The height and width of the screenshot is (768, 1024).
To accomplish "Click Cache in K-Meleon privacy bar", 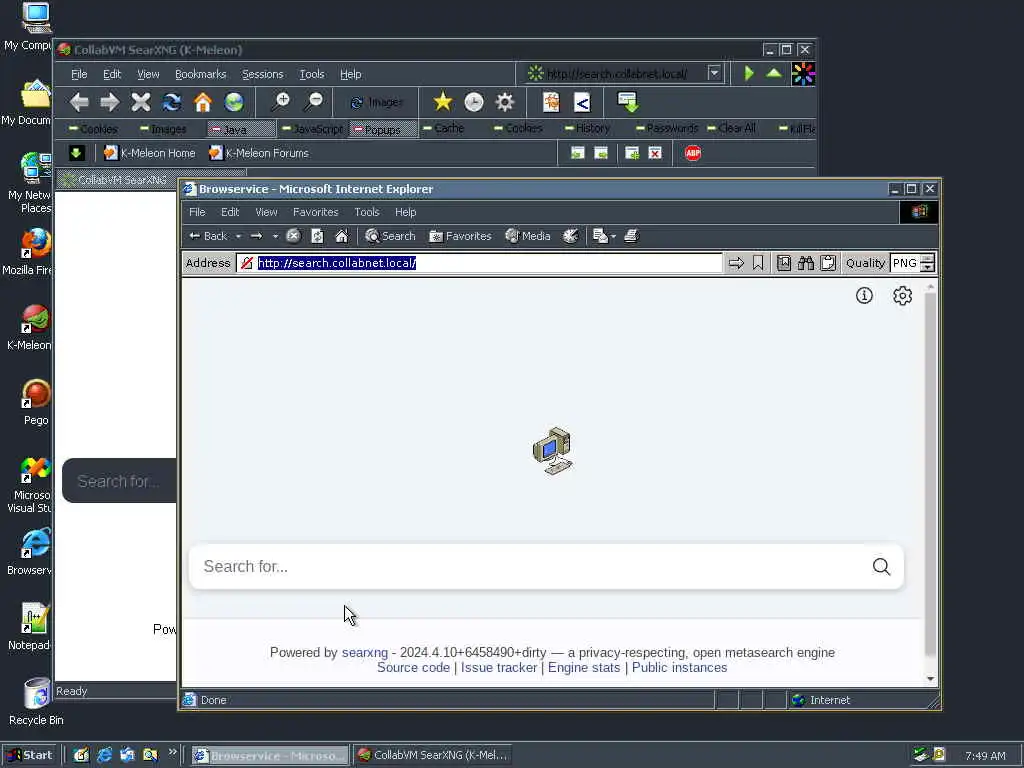I will tap(443, 128).
